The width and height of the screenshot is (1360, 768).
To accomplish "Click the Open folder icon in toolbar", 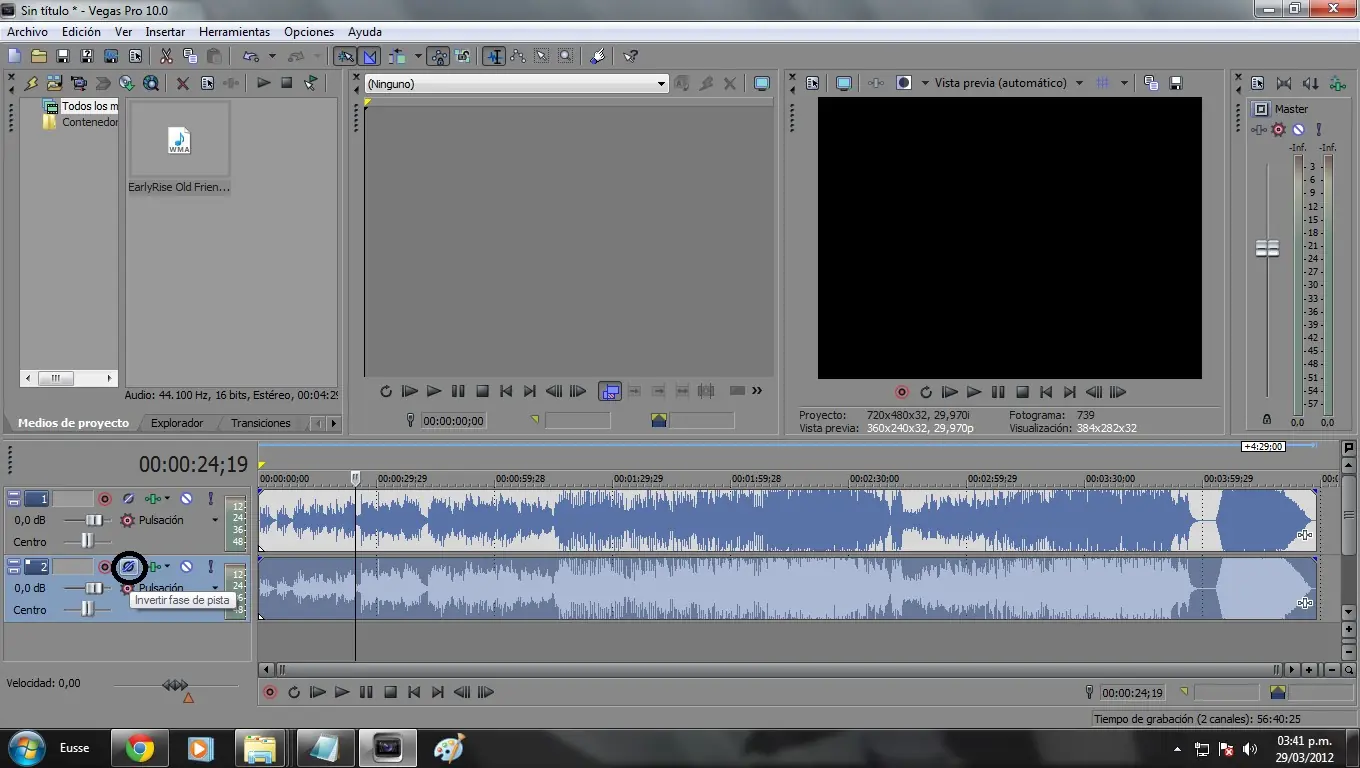I will (x=38, y=57).
